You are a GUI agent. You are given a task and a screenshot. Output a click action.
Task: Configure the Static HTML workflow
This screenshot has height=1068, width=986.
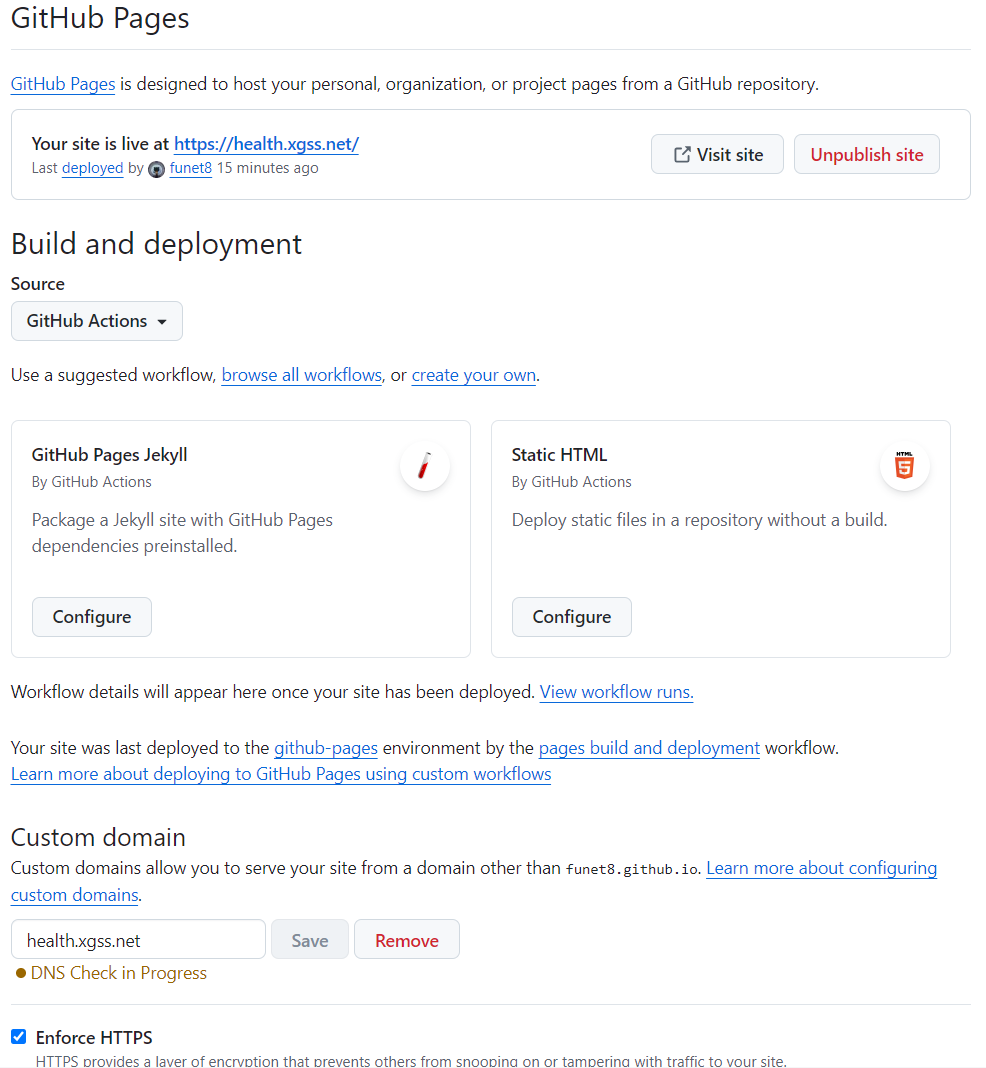click(571, 617)
